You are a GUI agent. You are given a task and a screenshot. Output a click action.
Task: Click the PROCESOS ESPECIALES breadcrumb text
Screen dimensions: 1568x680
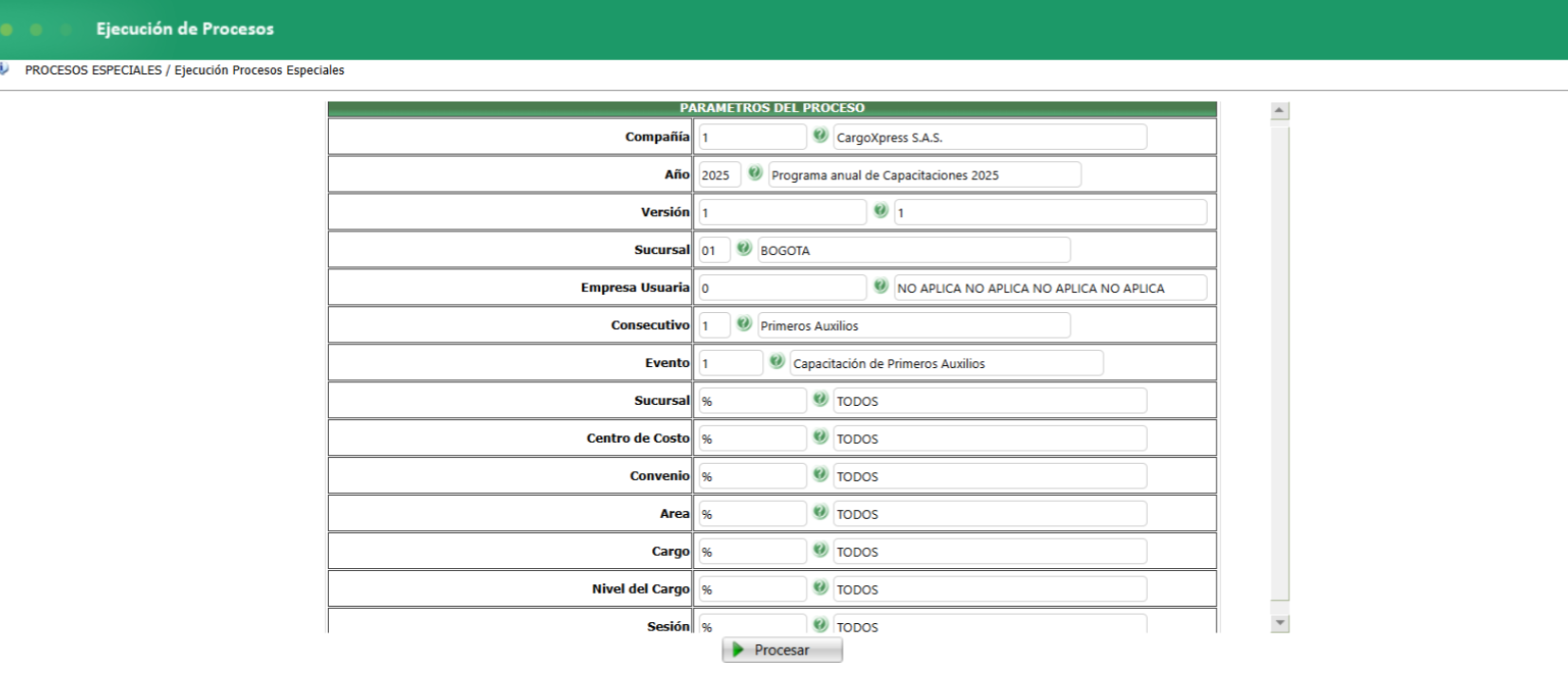point(94,70)
